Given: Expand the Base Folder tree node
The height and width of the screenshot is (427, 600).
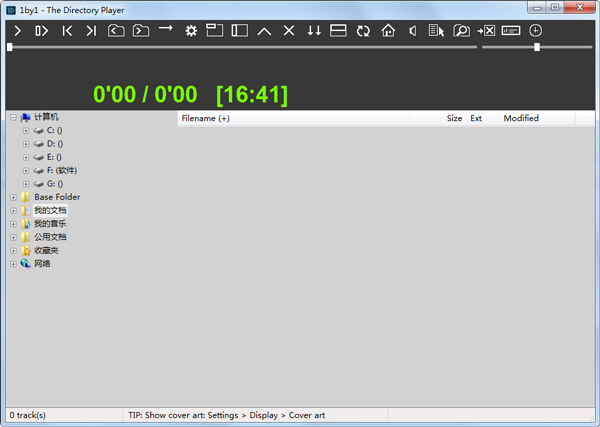Looking at the screenshot, I should click(x=13, y=197).
